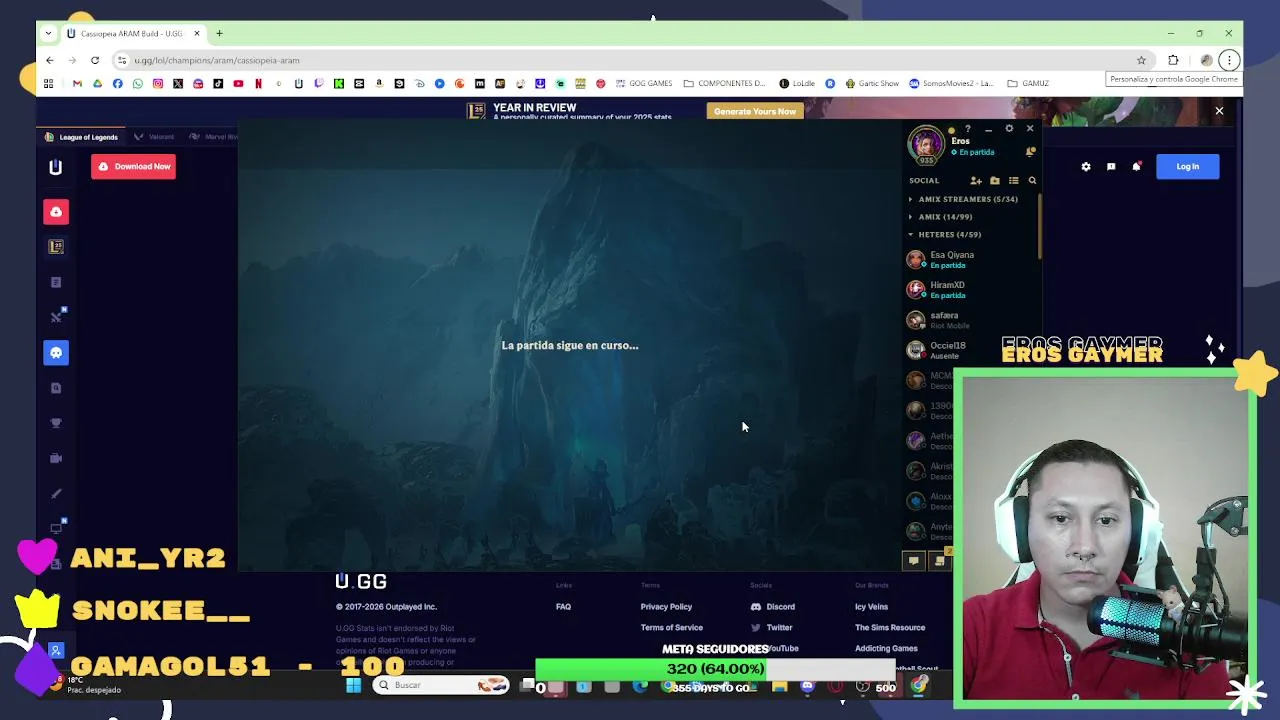Open the magnifier search icon in U.GG sidebar

[x=56, y=388]
